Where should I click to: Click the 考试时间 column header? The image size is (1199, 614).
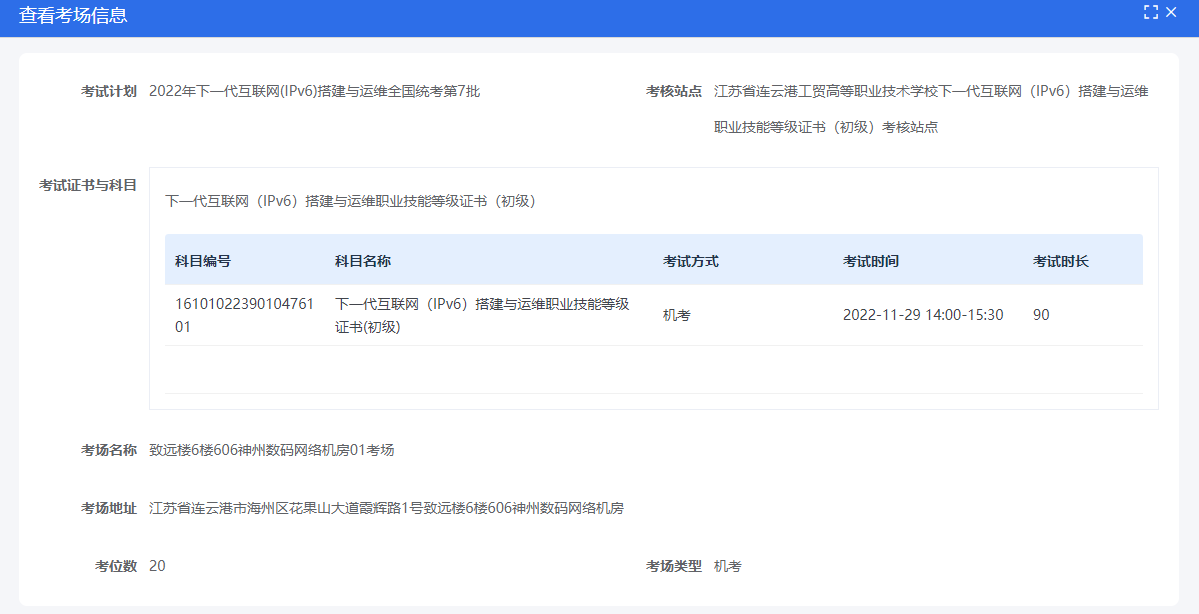coord(871,261)
